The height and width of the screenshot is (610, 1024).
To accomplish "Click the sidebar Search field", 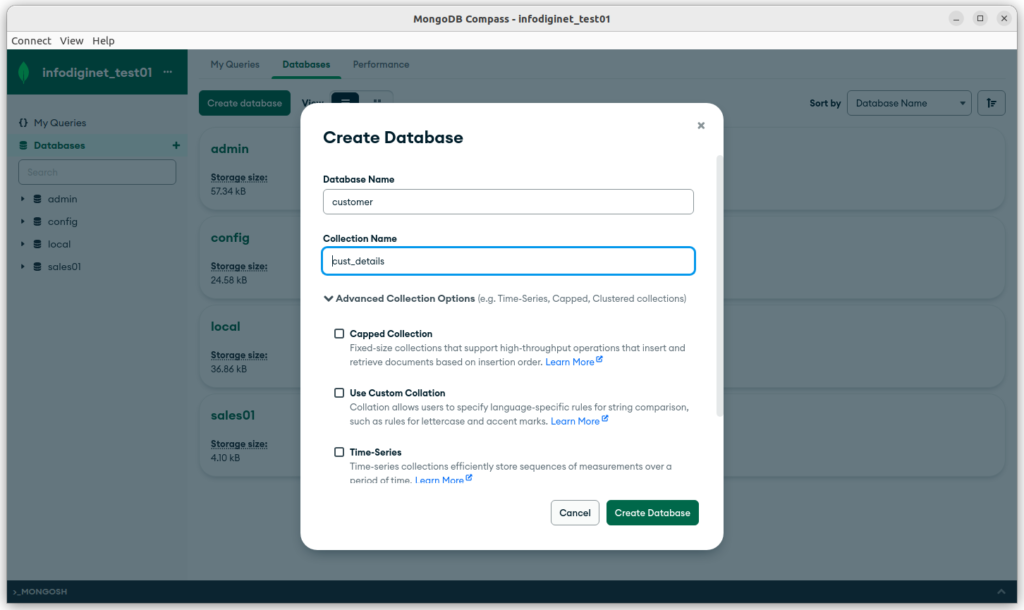I will pyautogui.click(x=97, y=172).
